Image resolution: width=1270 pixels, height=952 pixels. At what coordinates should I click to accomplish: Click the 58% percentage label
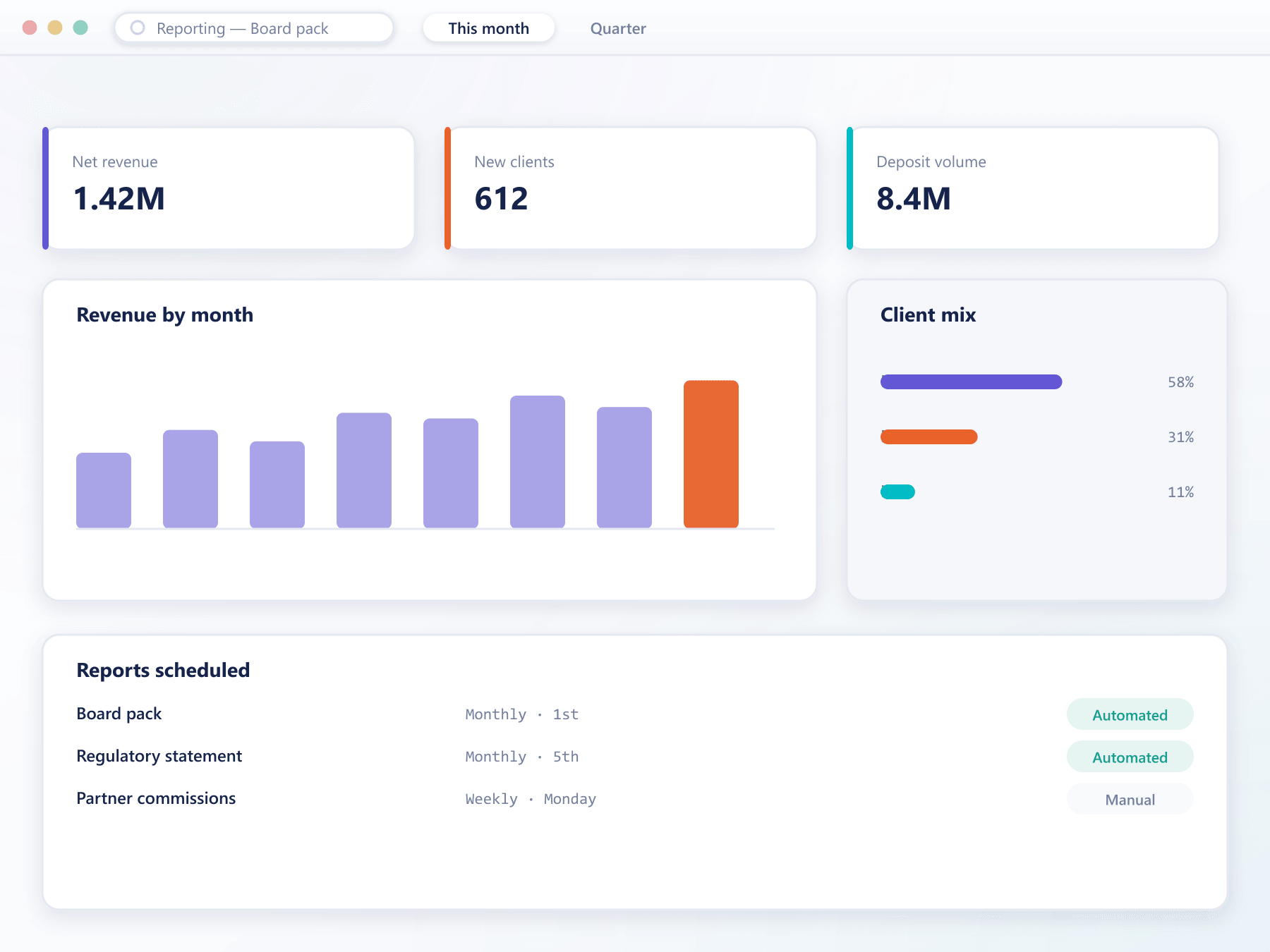click(x=1180, y=382)
